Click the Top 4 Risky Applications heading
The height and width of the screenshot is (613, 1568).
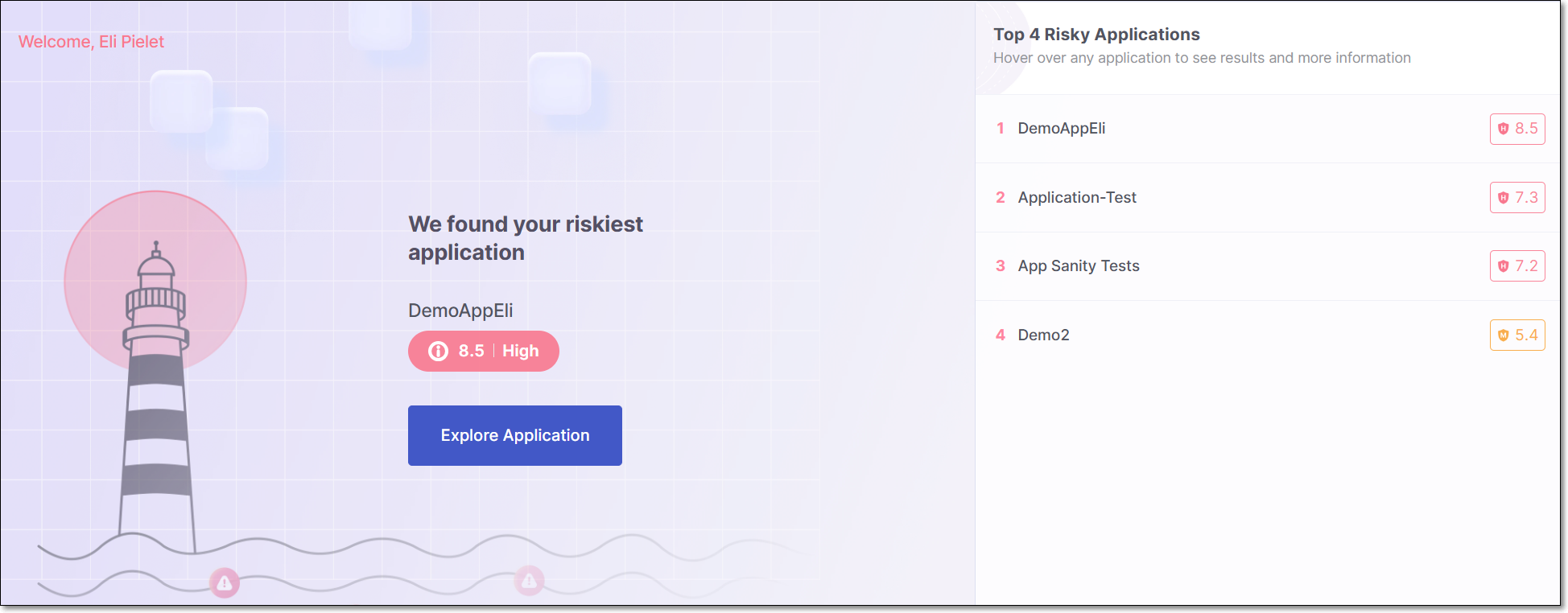pyautogui.click(x=1096, y=35)
